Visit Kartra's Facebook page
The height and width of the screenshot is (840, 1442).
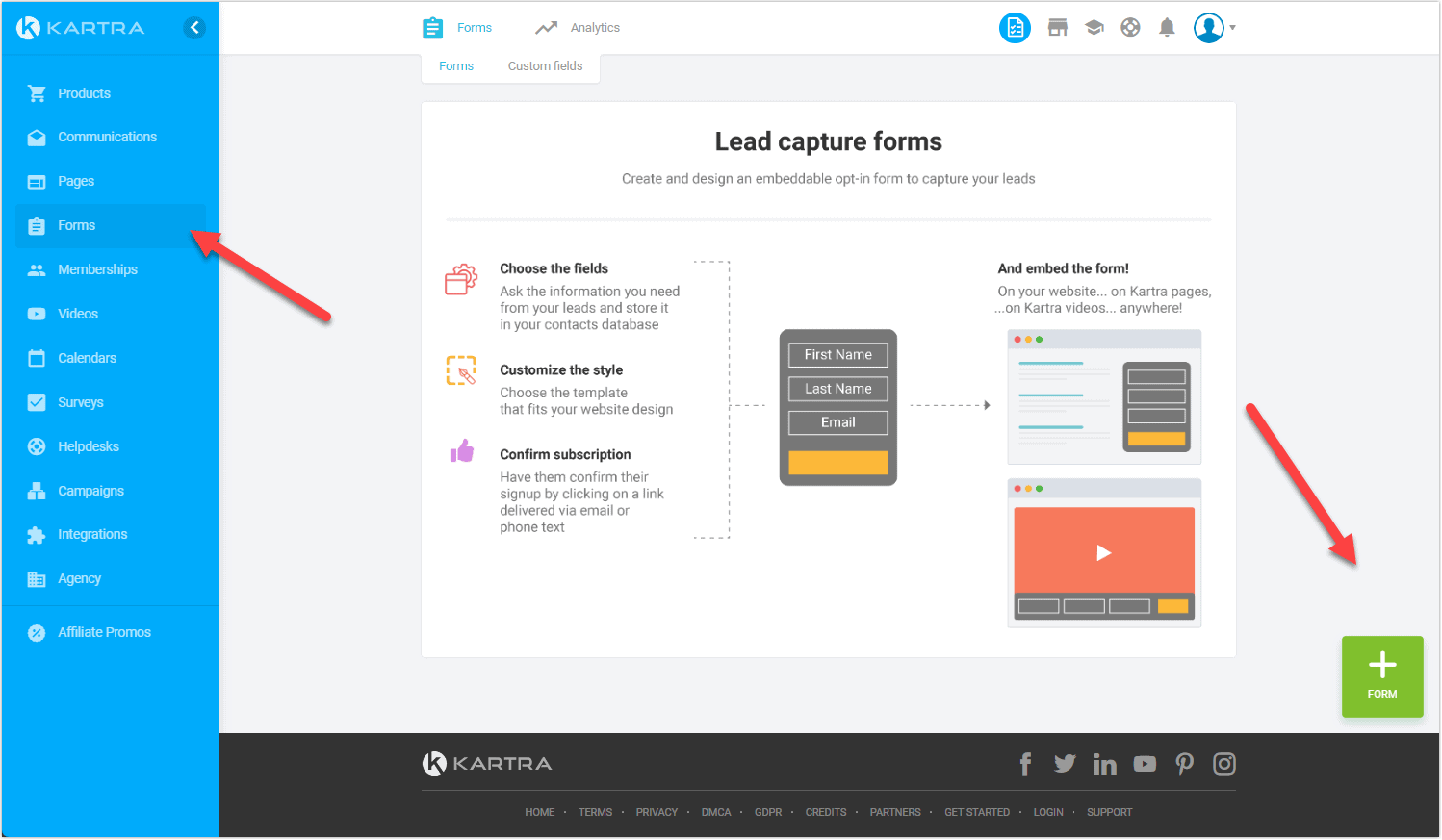[x=1025, y=764]
